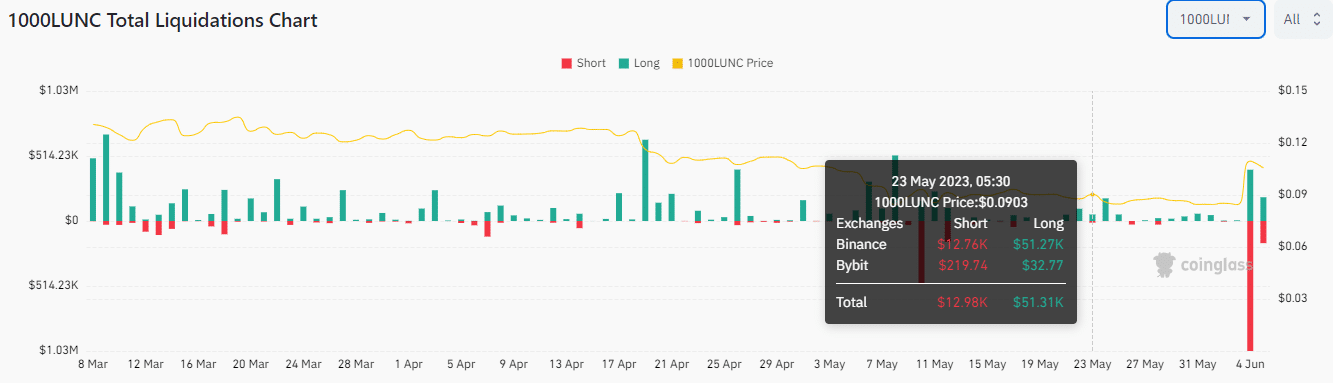Click the '17 Apr' x-axis date label
This screenshot has height=383, width=1333.
point(619,364)
